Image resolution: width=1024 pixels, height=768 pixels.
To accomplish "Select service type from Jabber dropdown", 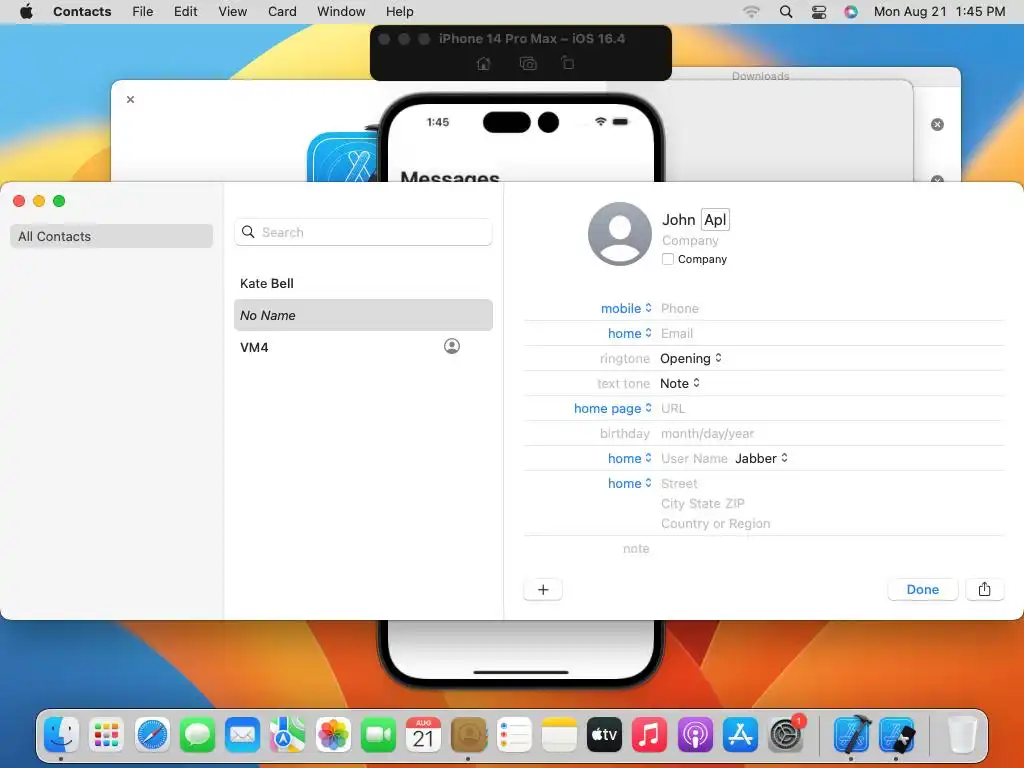I will coord(761,458).
